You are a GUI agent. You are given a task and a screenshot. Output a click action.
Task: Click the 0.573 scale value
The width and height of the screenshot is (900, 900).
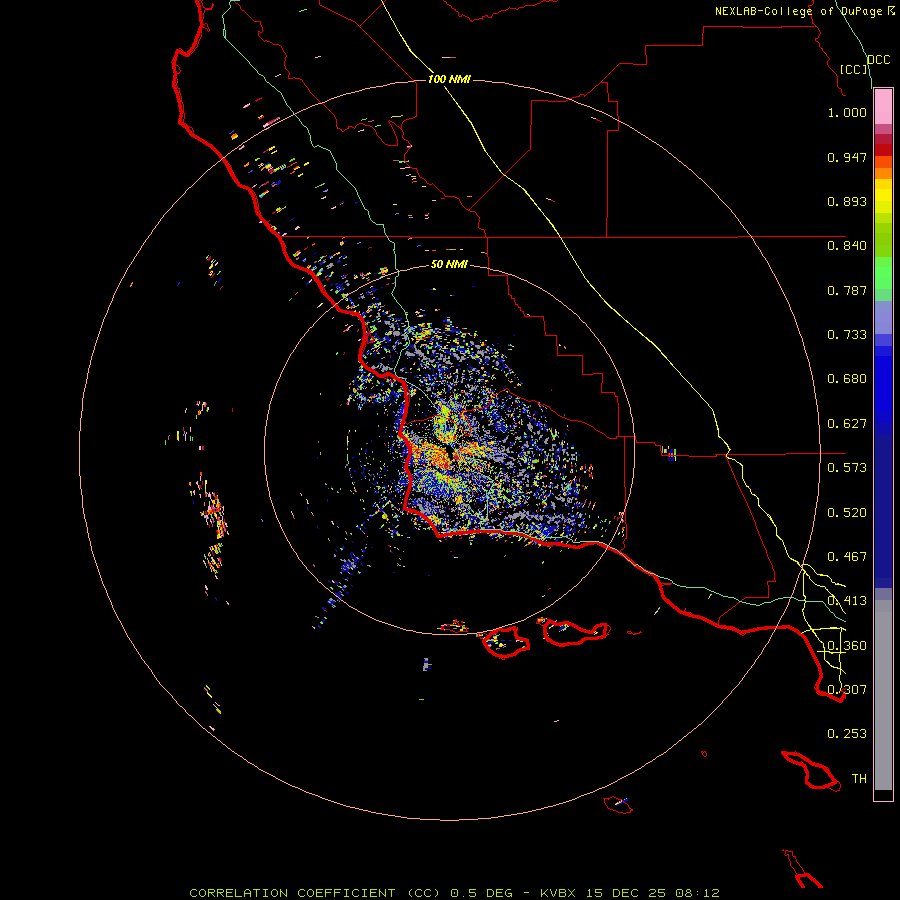(847, 468)
